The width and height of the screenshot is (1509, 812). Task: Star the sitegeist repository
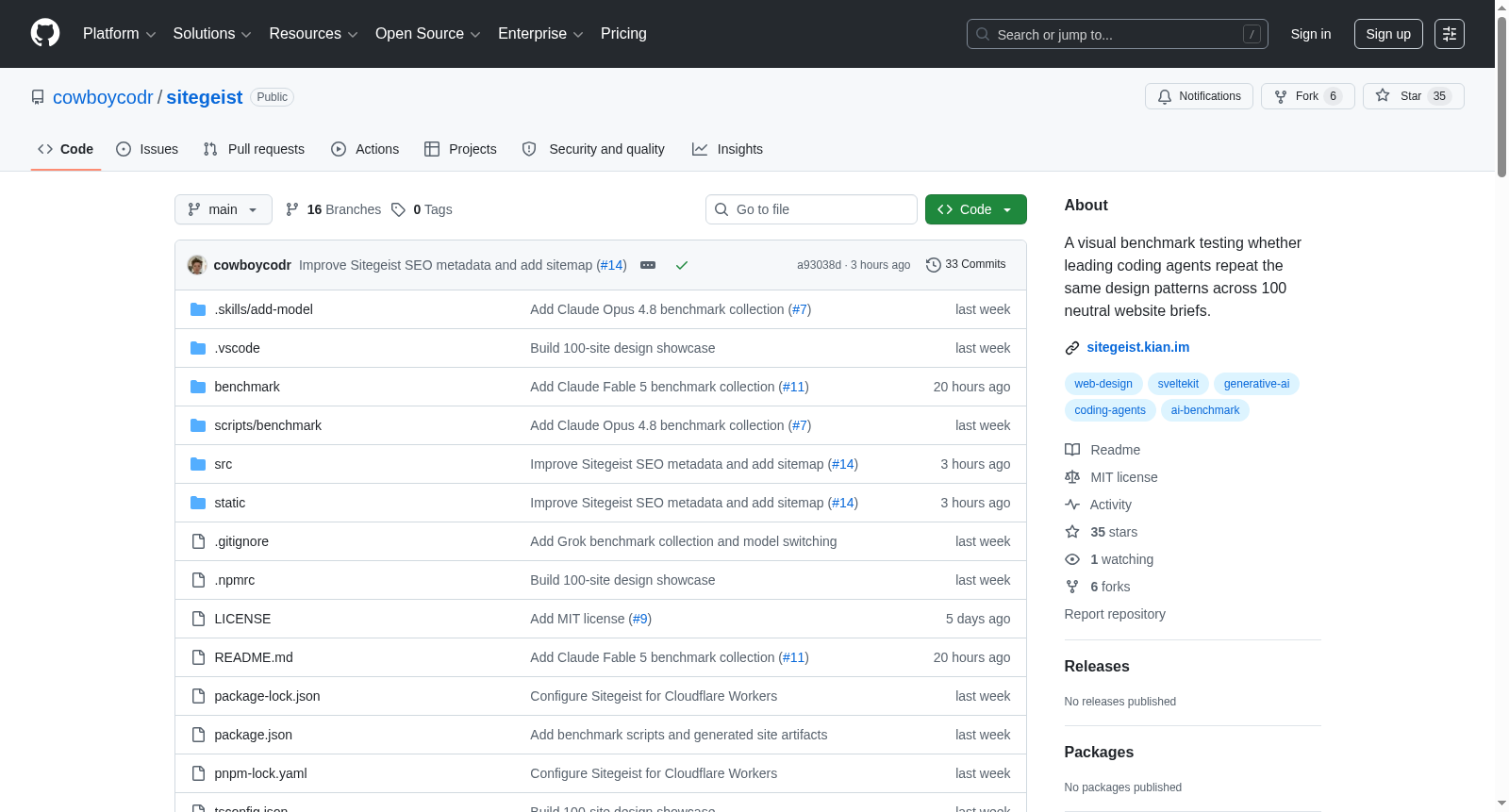pos(1413,96)
